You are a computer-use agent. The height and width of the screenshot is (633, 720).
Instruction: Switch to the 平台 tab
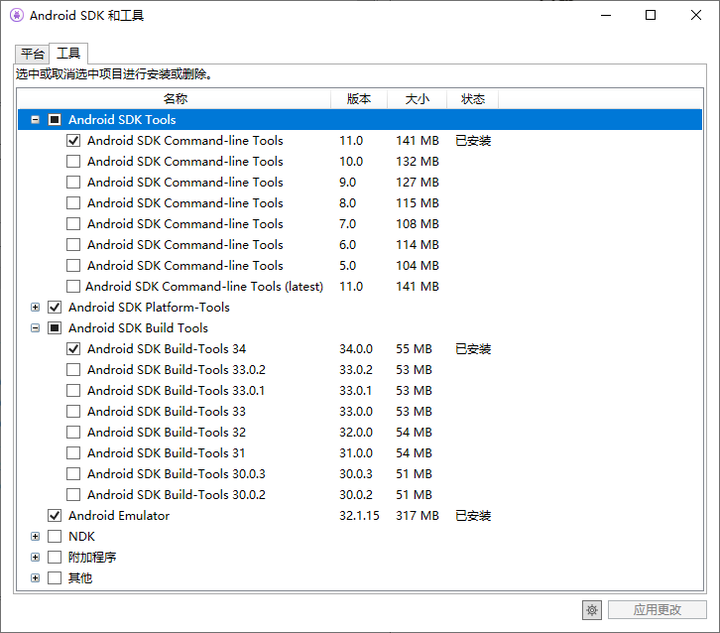coord(32,54)
